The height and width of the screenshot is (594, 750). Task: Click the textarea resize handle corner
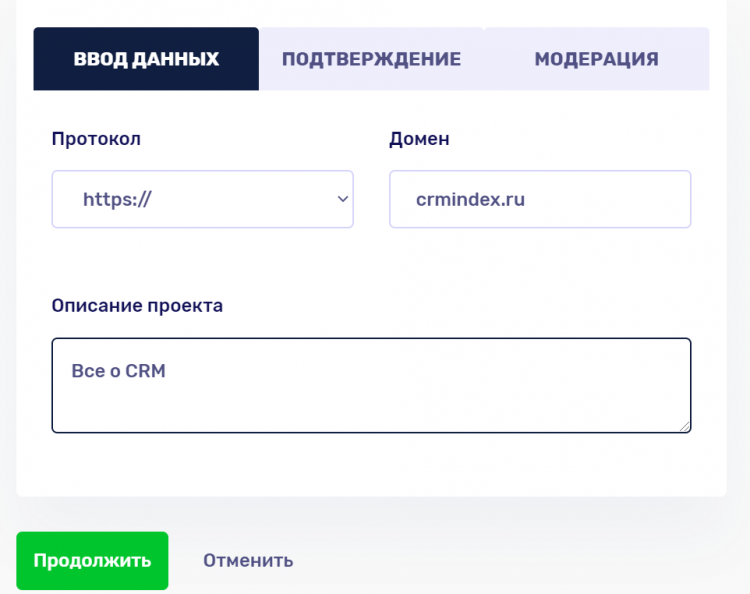click(x=684, y=427)
